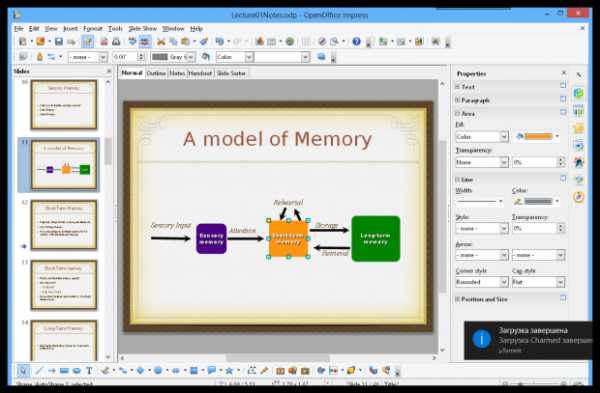Select the Text tool in drawing toolbar
Image resolution: width=600 pixels, height=393 pixels.
(x=89, y=370)
